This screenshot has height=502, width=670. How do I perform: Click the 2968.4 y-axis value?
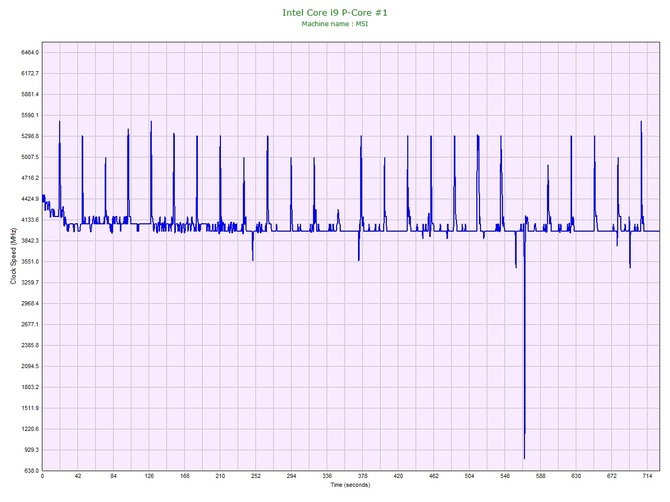pos(30,304)
